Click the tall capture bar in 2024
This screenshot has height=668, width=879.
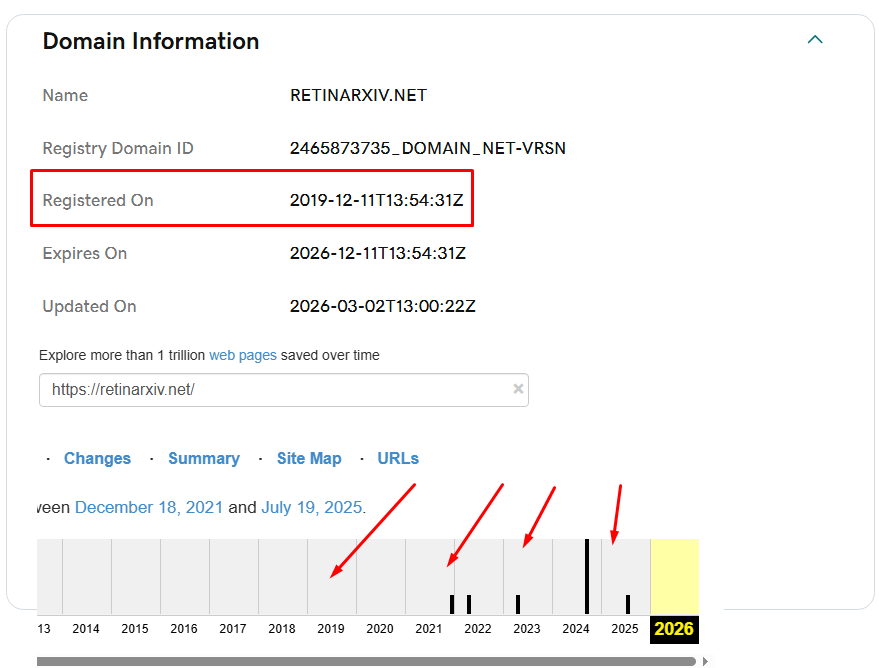pyautogui.click(x=586, y=577)
